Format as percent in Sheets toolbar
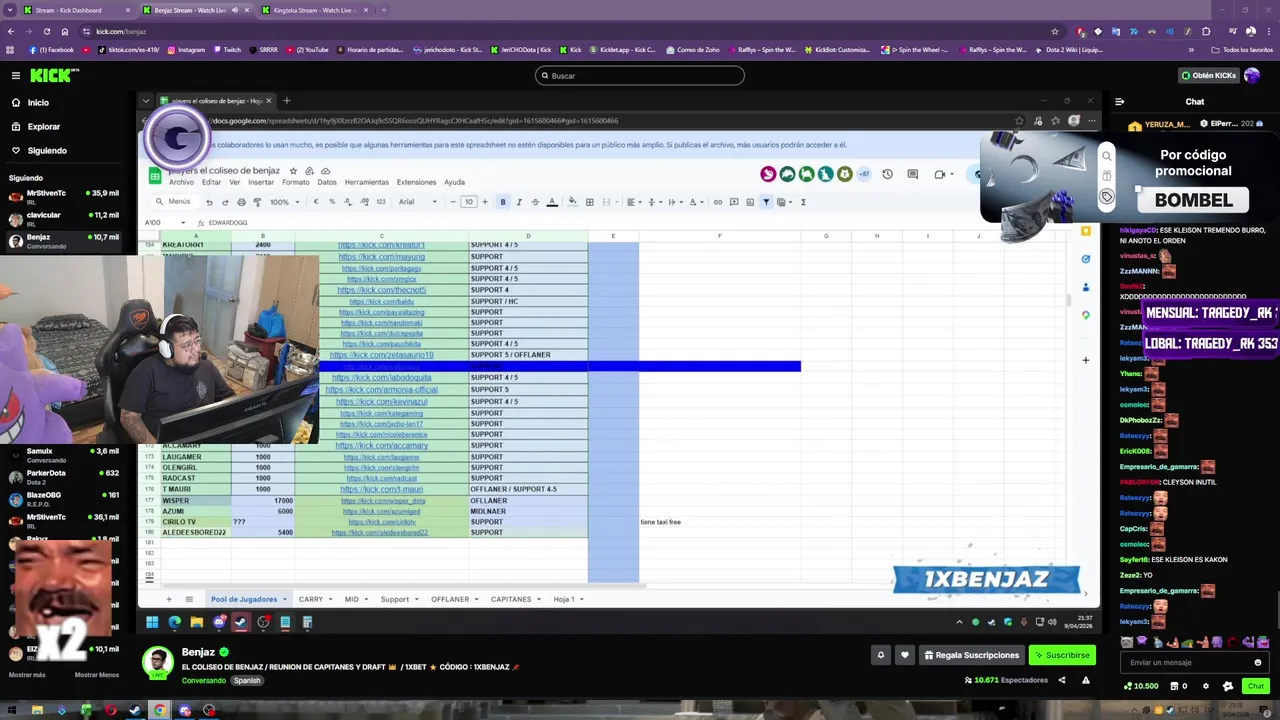 (332, 202)
